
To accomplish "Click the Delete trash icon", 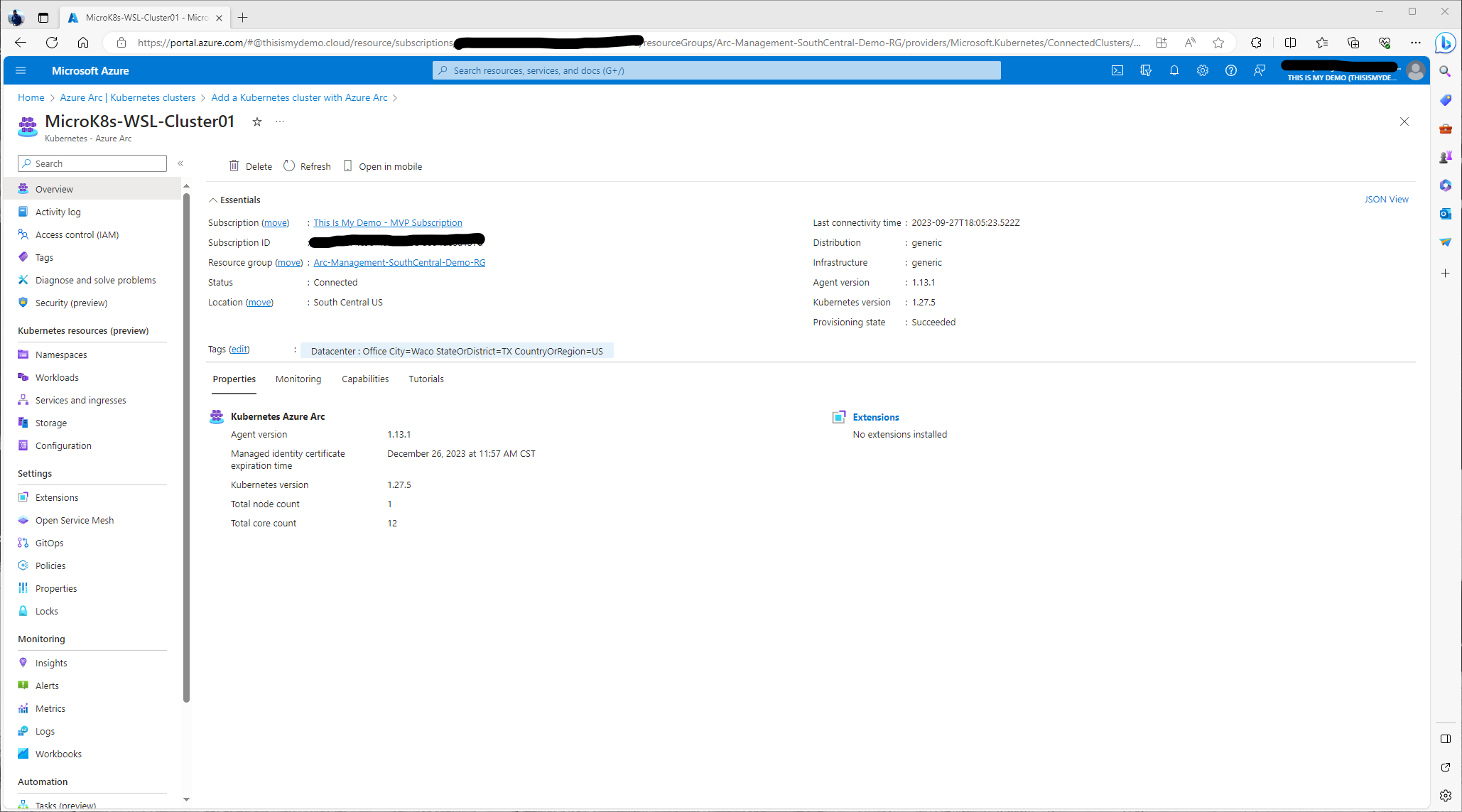I will tap(234, 166).
